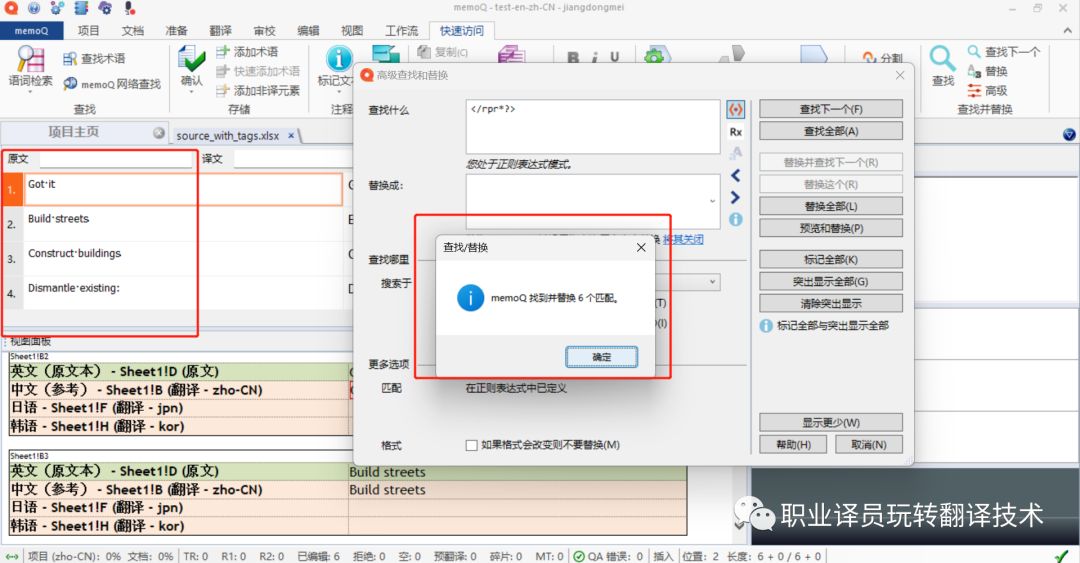Open the 工作流 ribbon tab
The width and height of the screenshot is (1080, 563).
click(x=402, y=30)
